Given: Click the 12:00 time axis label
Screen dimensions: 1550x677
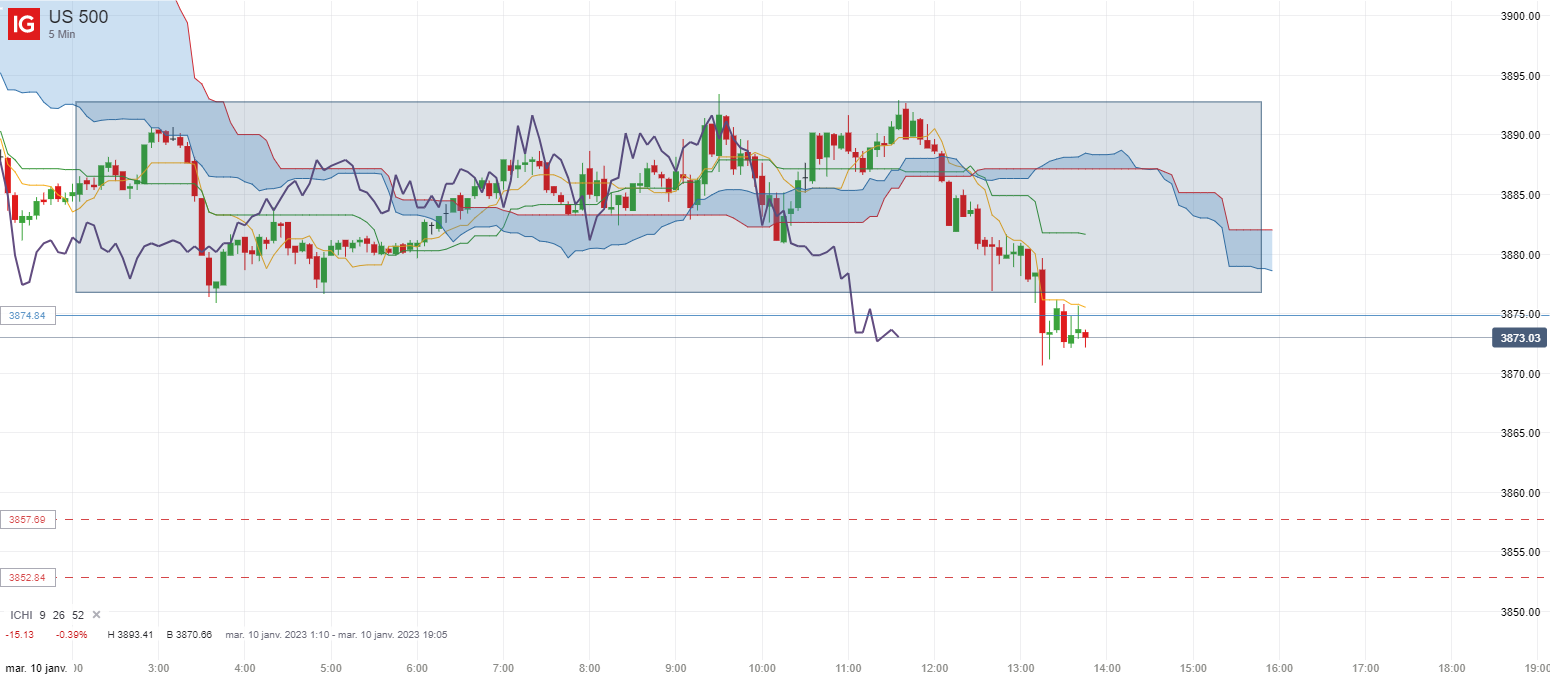Looking at the screenshot, I should pyautogui.click(x=935, y=668).
